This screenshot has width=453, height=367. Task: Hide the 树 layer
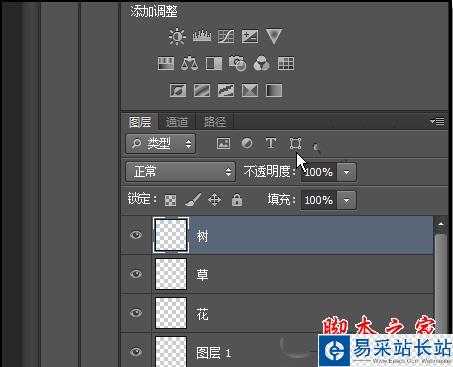pos(136,235)
